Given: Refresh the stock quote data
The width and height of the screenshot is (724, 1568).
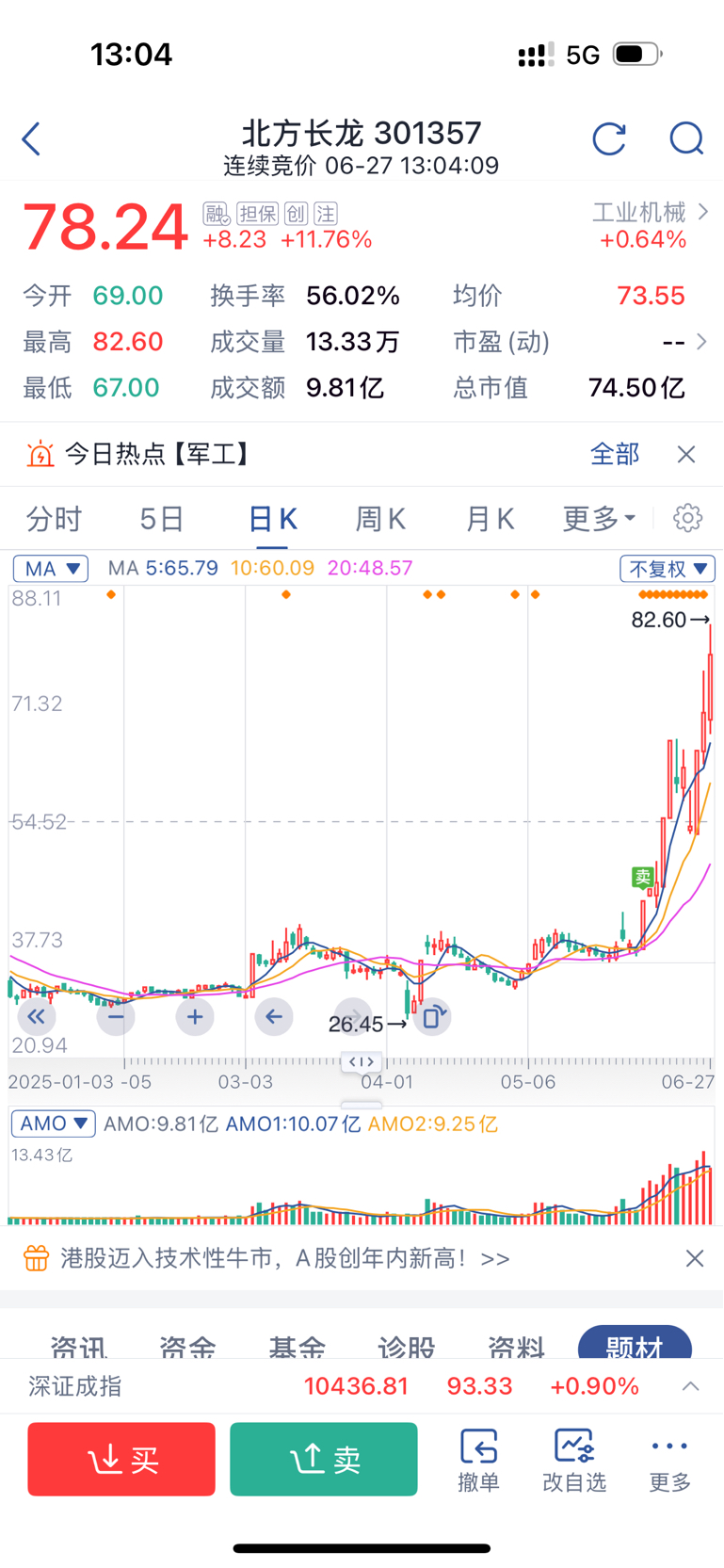Looking at the screenshot, I should (609, 138).
